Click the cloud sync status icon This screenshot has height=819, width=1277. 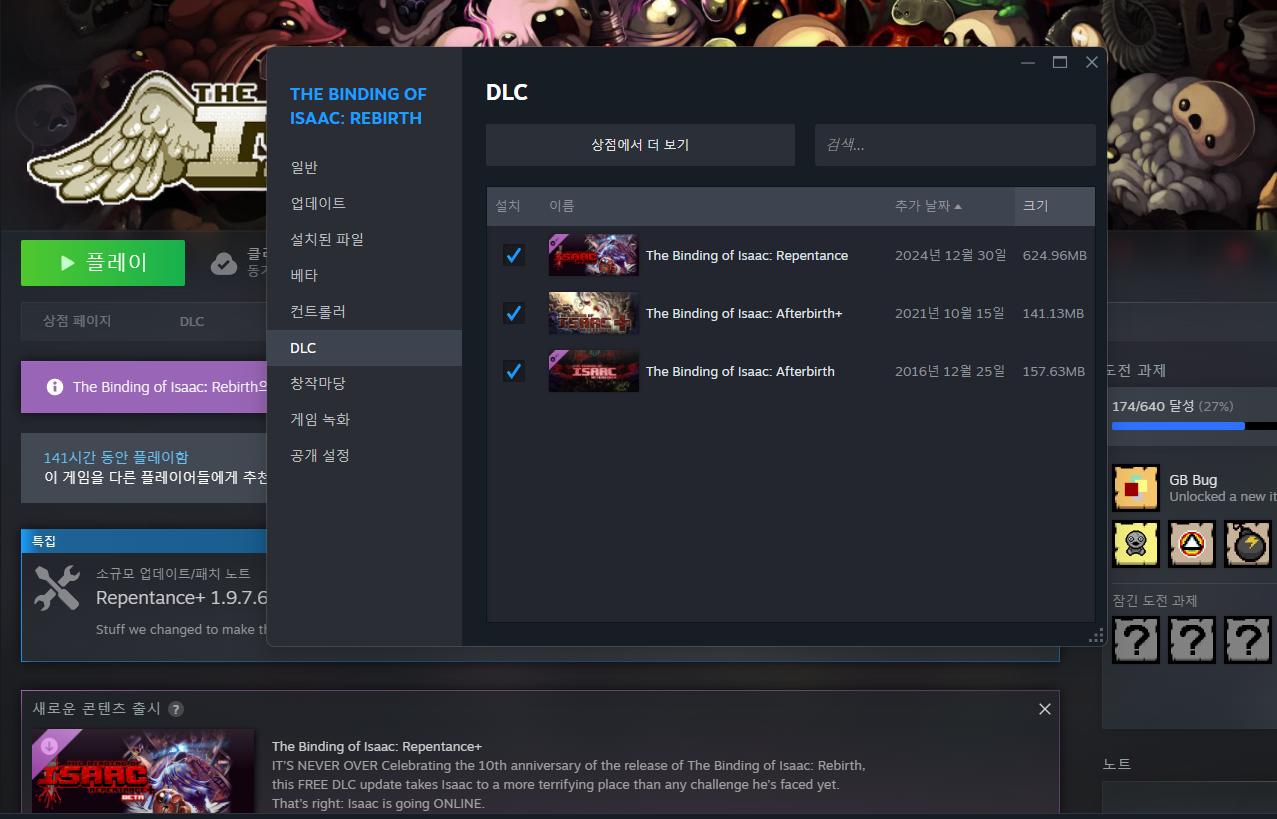point(224,264)
